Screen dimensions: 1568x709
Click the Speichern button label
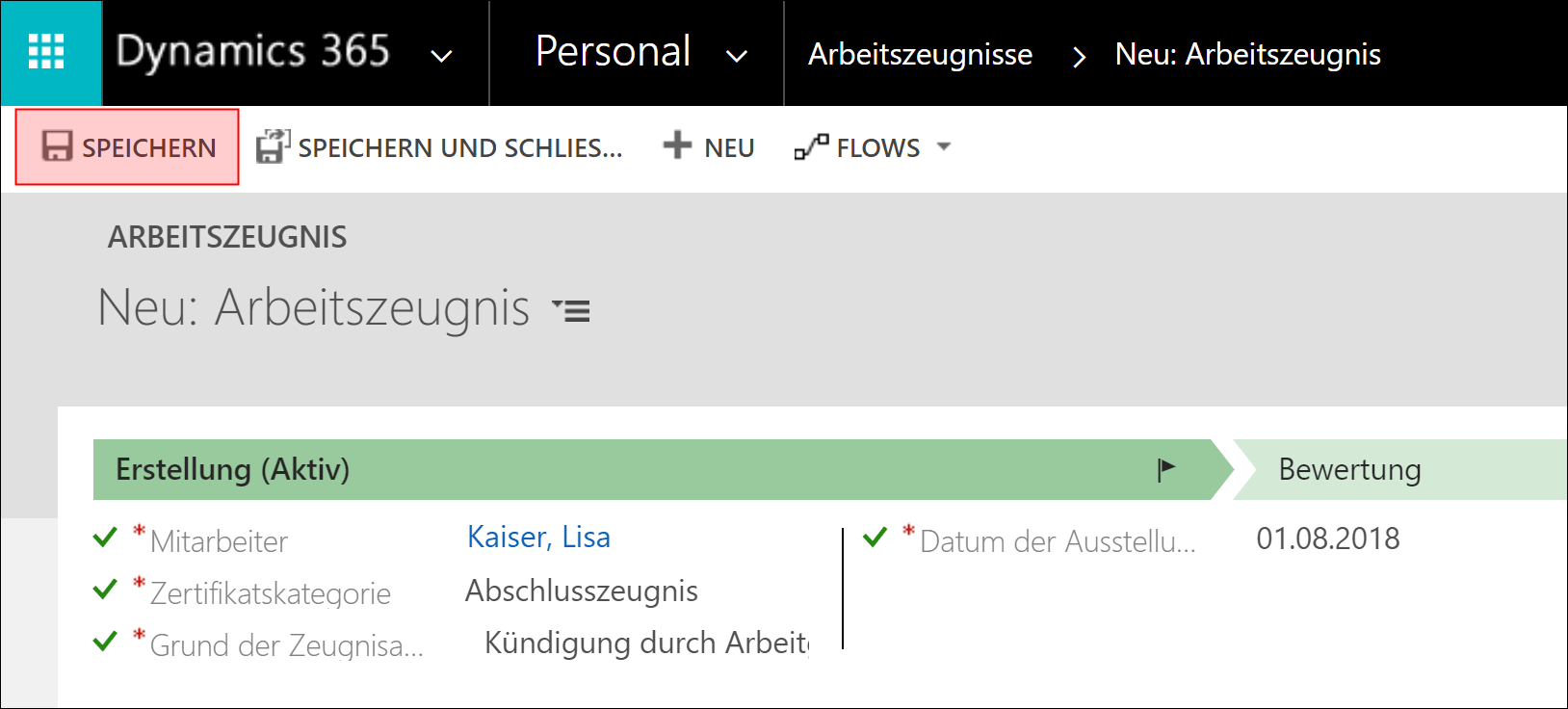(x=148, y=147)
